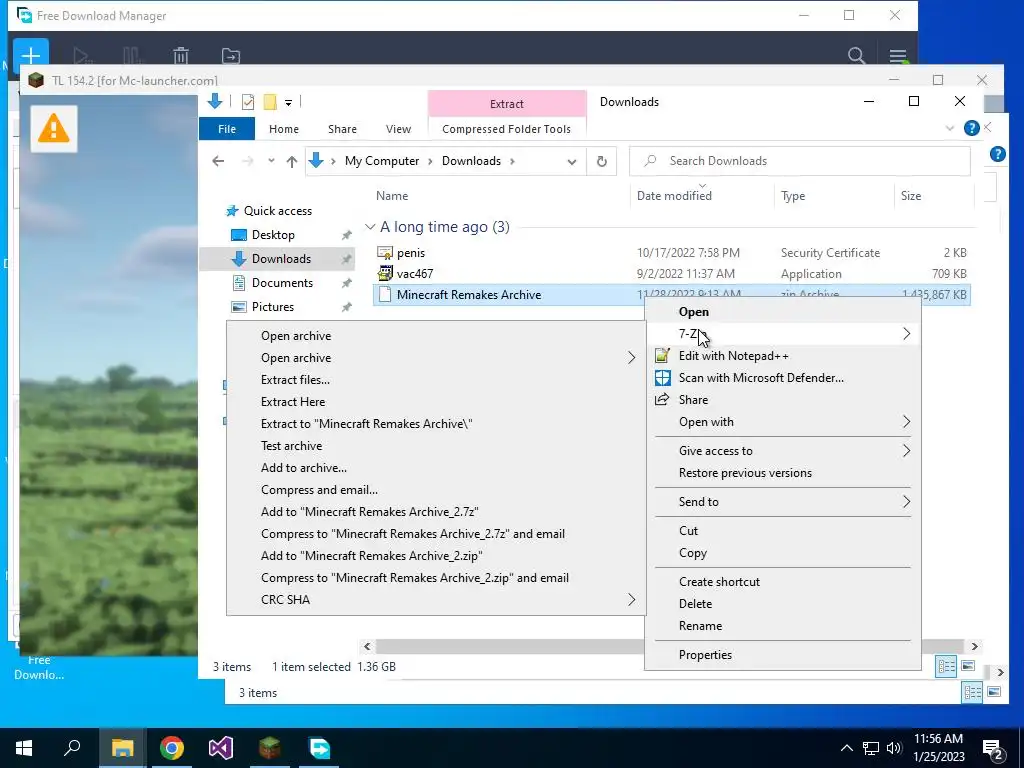Click the trash icon in Free Download Manager

coord(181,56)
